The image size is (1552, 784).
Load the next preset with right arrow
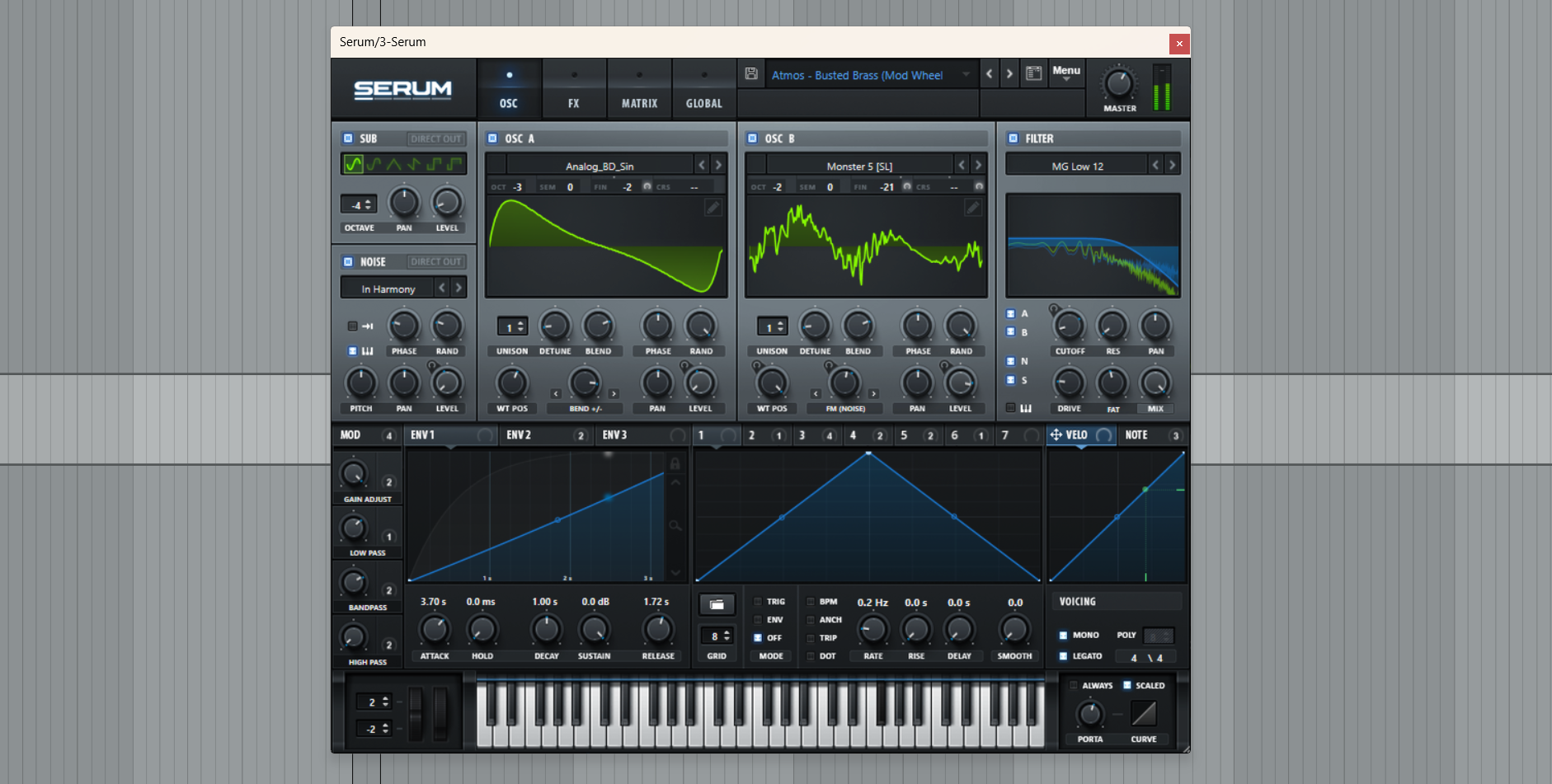coord(1009,73)
